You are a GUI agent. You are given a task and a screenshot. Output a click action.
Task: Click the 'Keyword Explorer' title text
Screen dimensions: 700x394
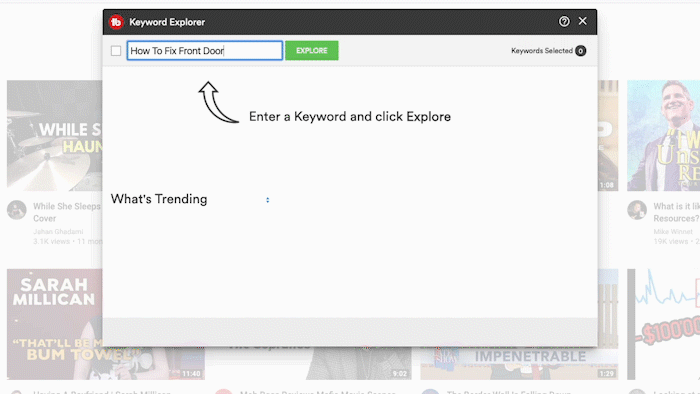167,22
